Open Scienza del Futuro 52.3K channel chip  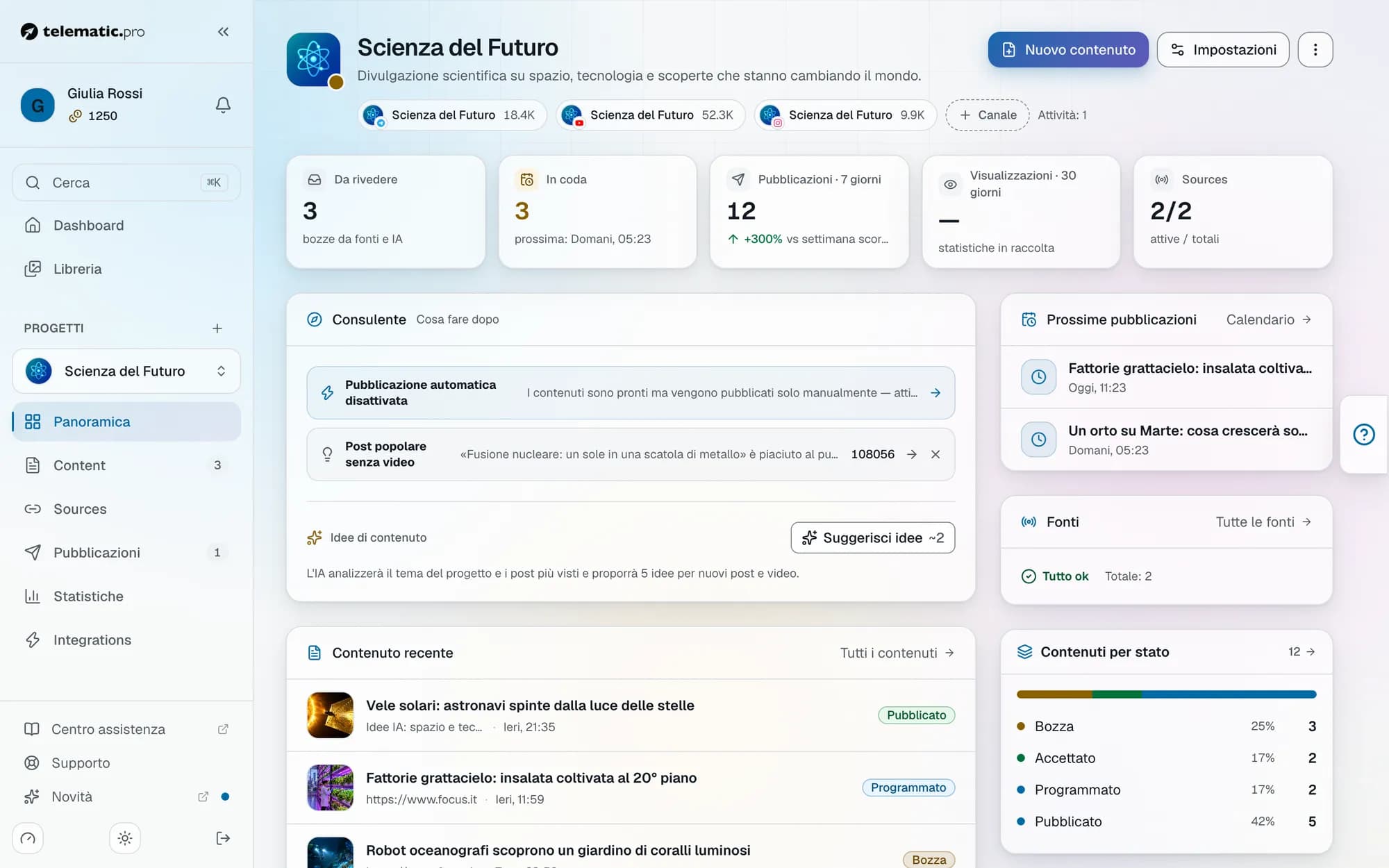click(x=651, y=115)
